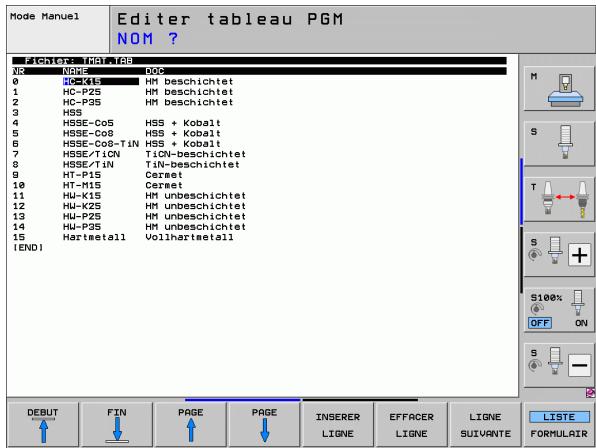Click the NR column header
Image resolution: width=596 pixels, height=448 pixels.
[x=18, y=71]
